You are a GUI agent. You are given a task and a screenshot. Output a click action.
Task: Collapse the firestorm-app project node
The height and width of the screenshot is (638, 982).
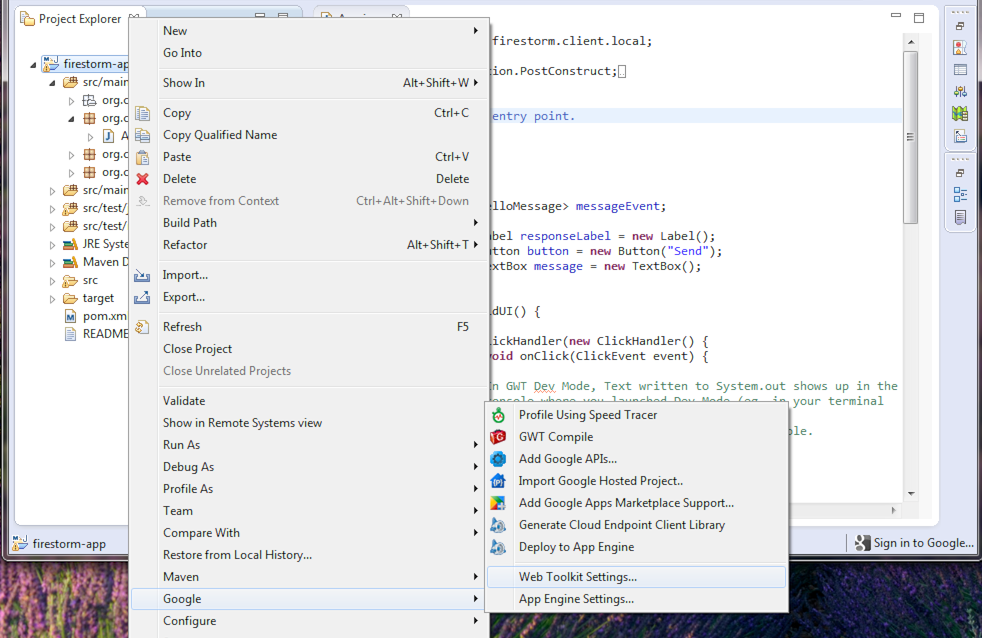33,64
